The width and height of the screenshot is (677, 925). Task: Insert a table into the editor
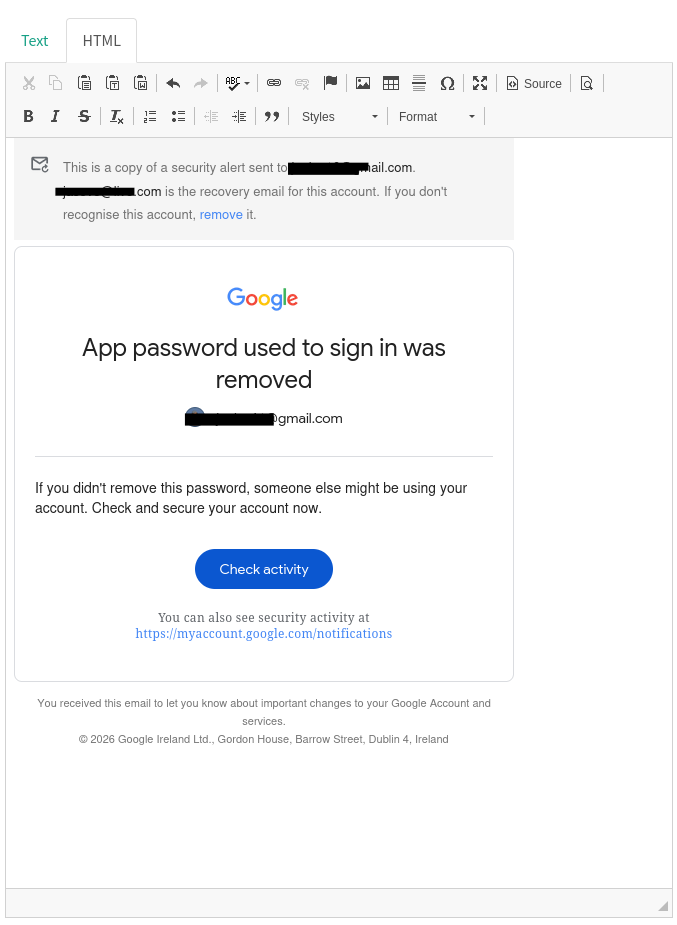(x=391, y=84)
